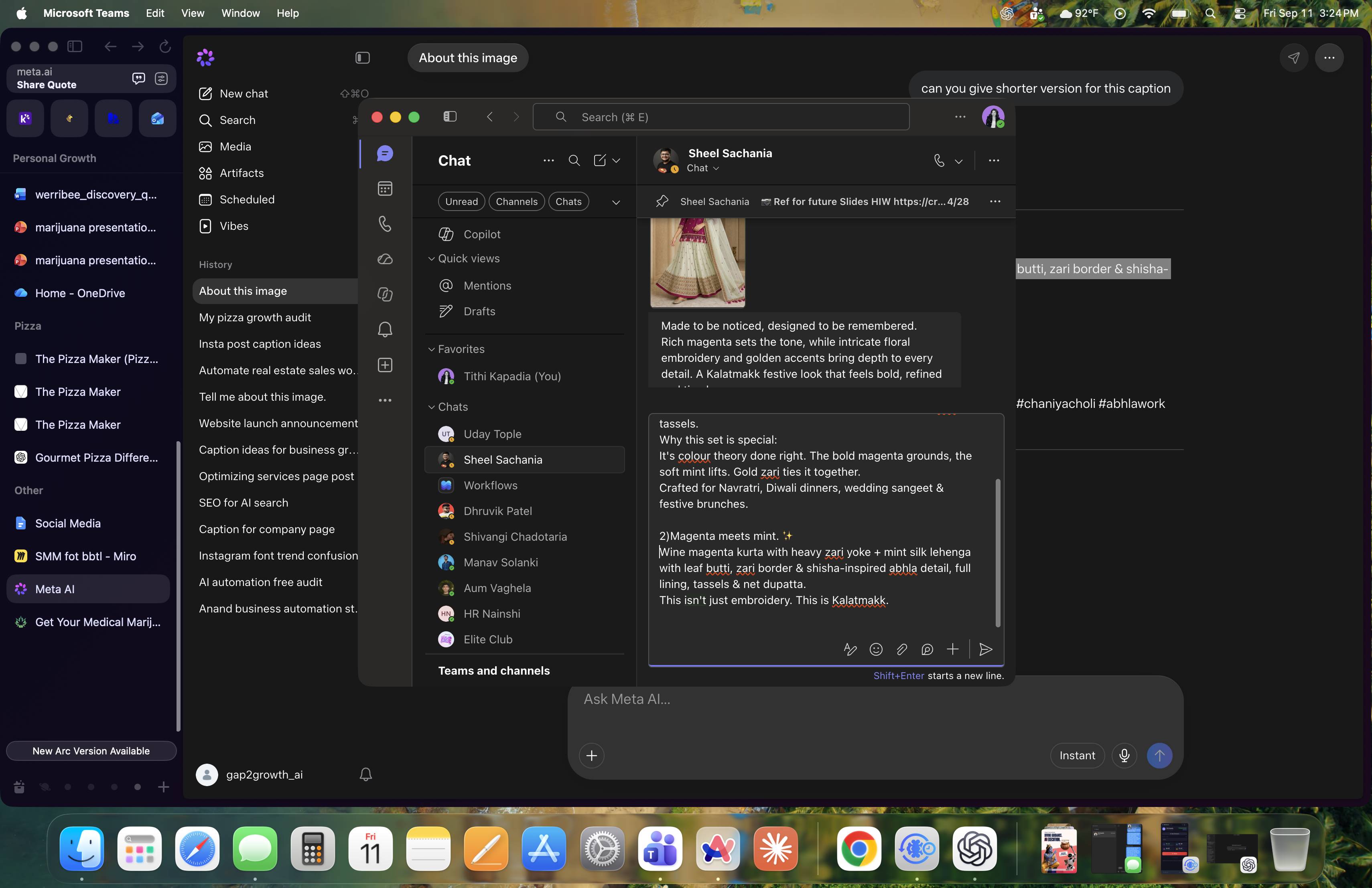Open the Window menu in menu bar
Image resolution: width=1372 pixels, height=888 pixels.
coord(240,13)
